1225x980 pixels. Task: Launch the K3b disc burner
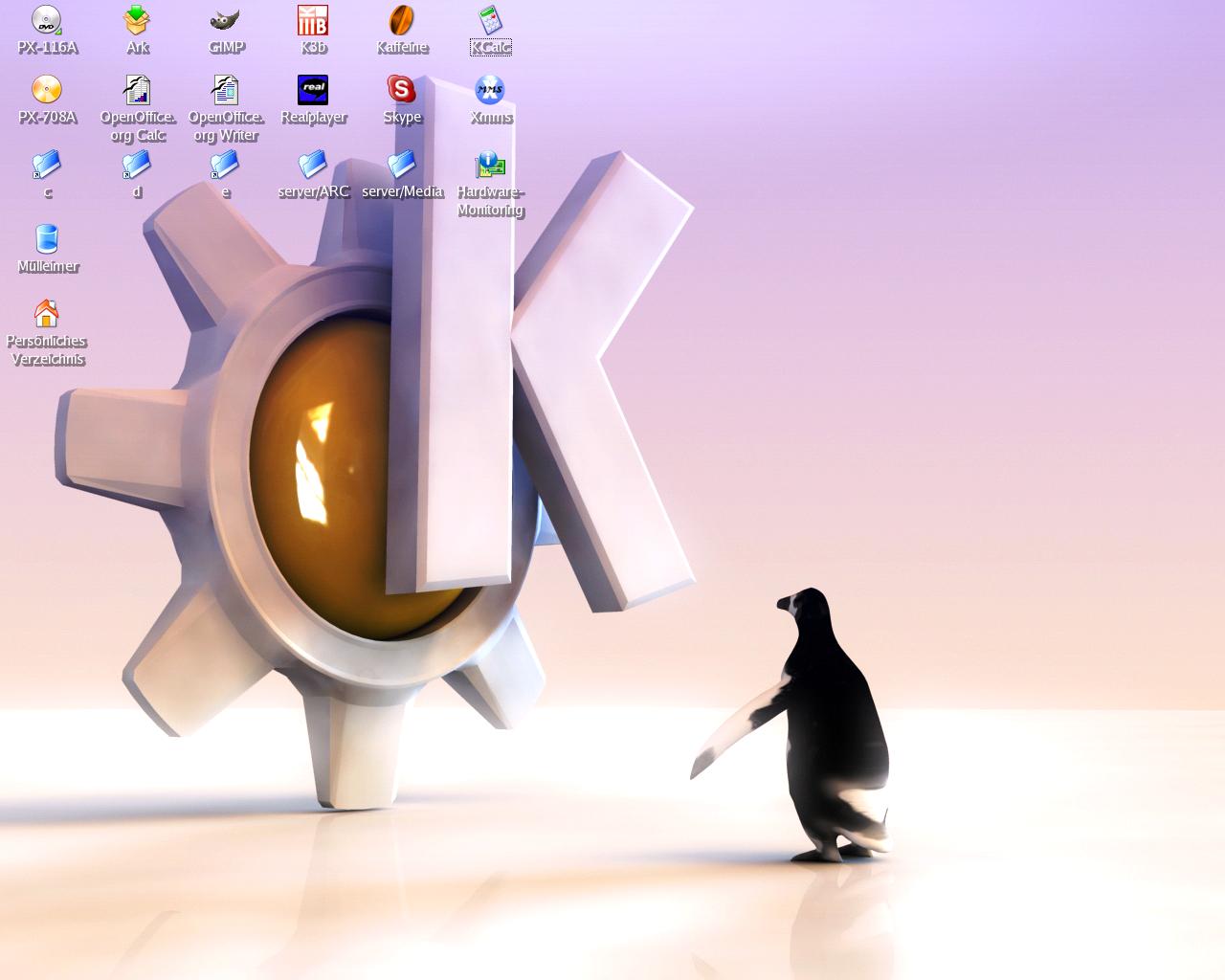[313, 20]
